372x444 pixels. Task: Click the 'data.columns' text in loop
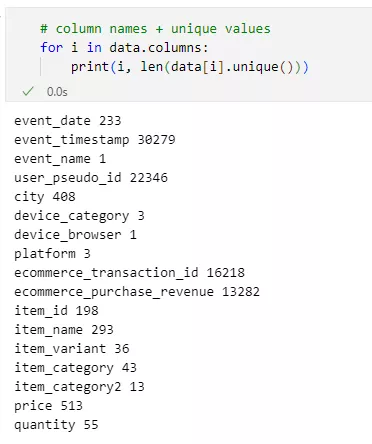[x=155, y=48]
